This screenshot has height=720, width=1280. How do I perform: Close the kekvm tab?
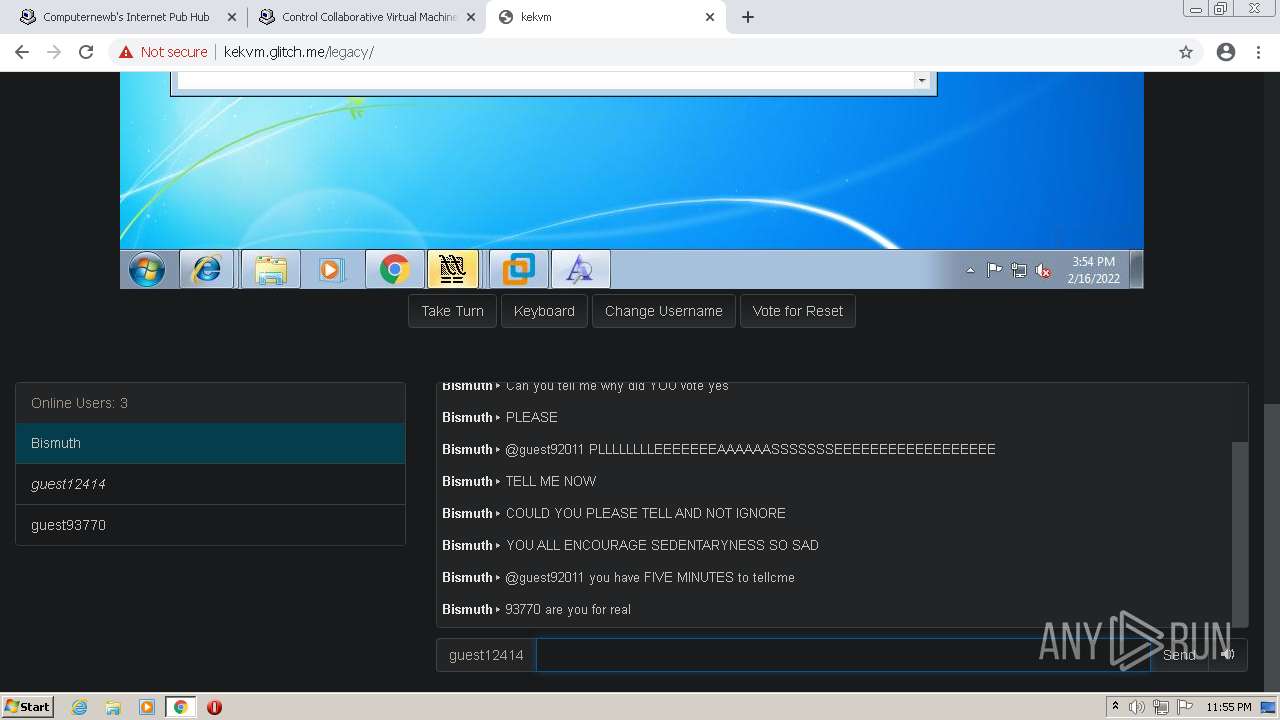tap(710, 17)
